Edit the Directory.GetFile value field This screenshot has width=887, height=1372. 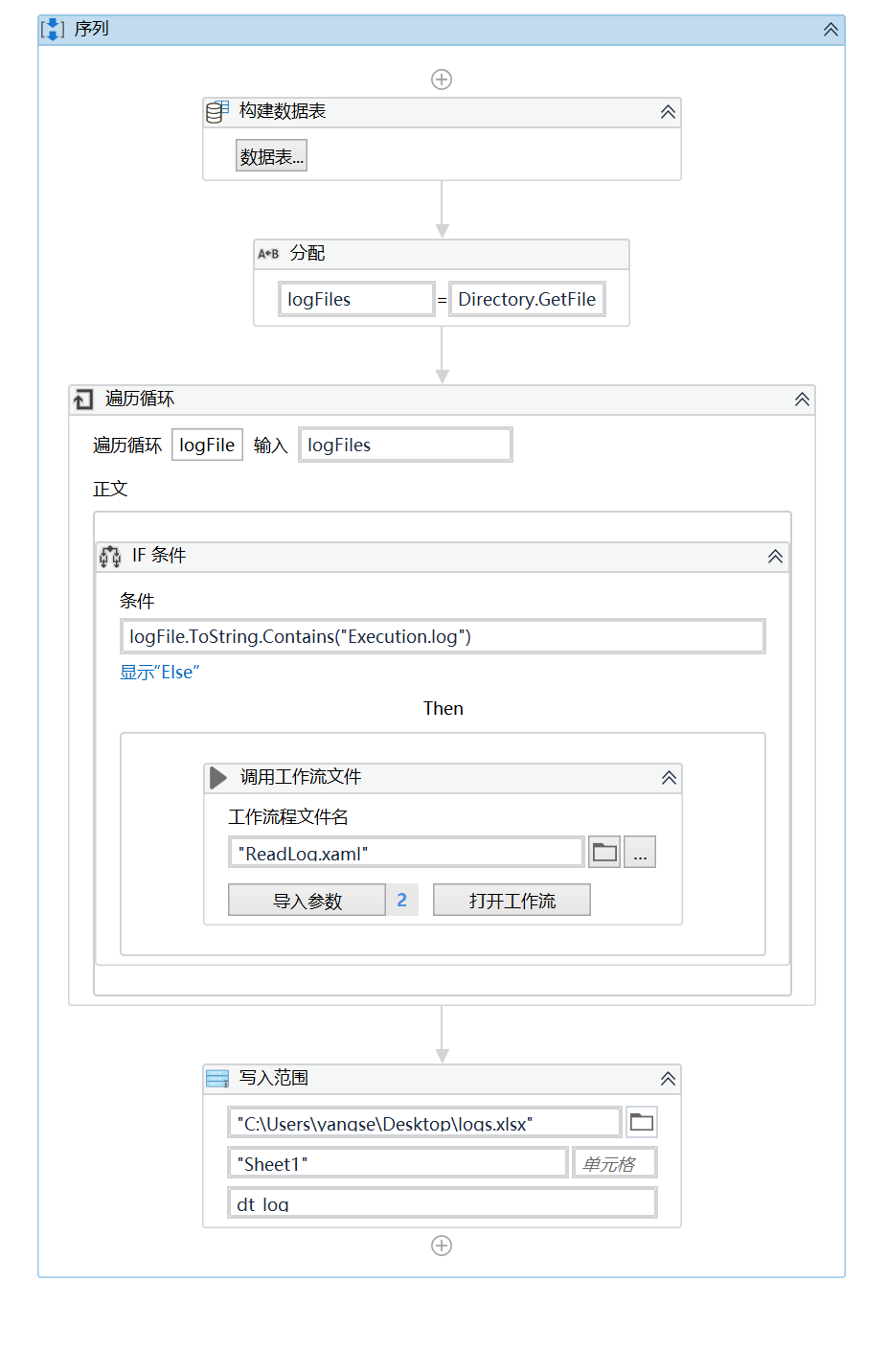pyautogui.click(x=527, y=299)
